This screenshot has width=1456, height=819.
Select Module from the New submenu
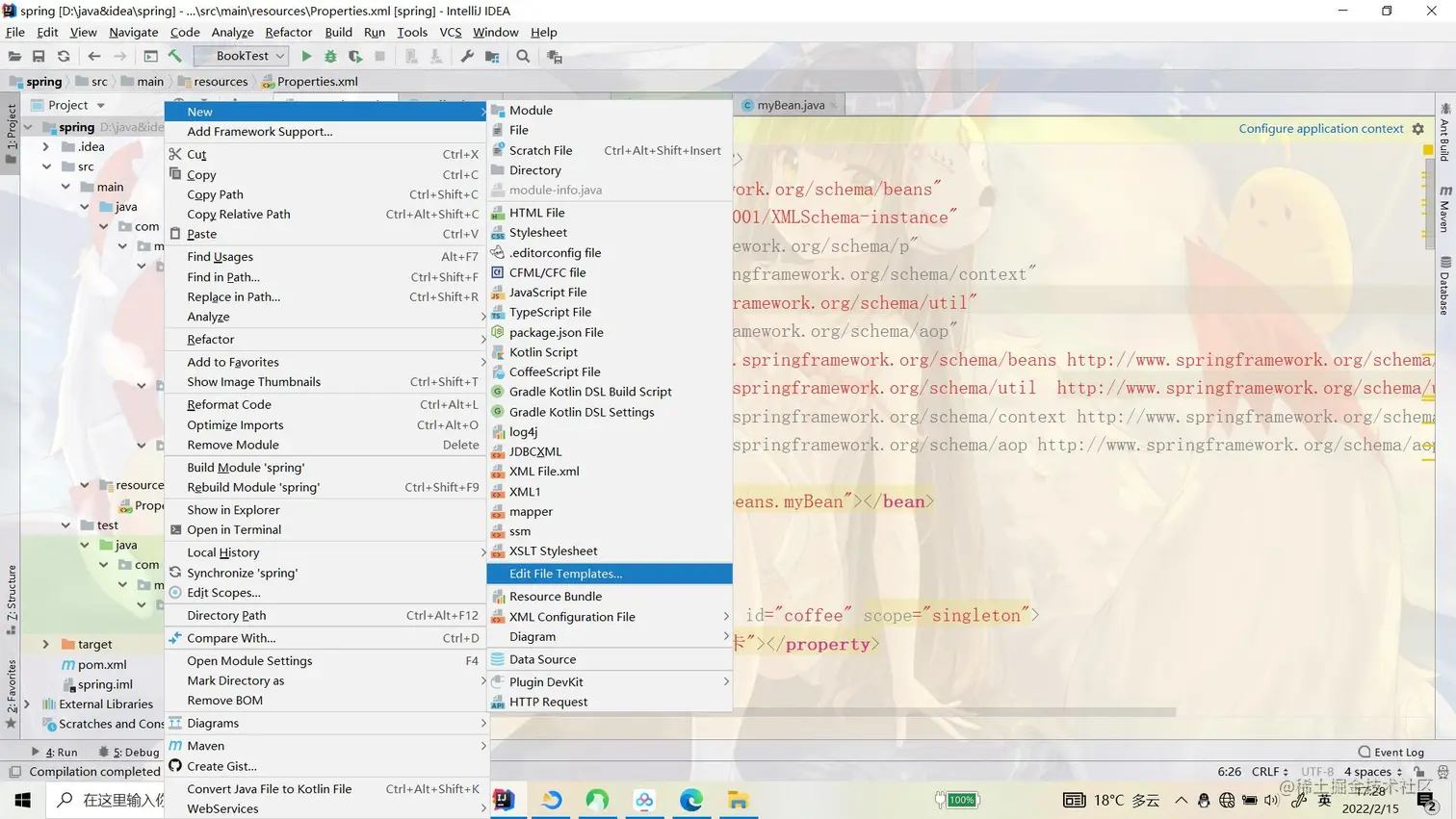tap(610, 111)
